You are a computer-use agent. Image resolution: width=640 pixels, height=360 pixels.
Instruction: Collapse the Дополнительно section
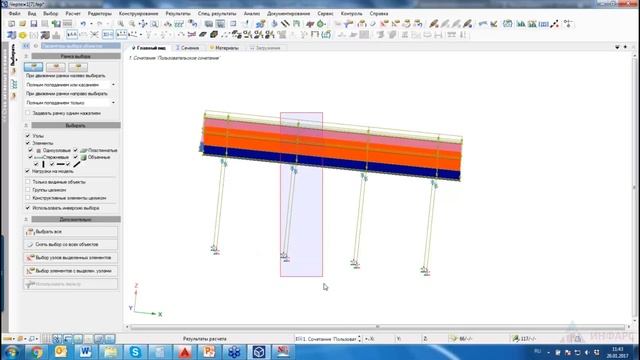tap(26, 219)
